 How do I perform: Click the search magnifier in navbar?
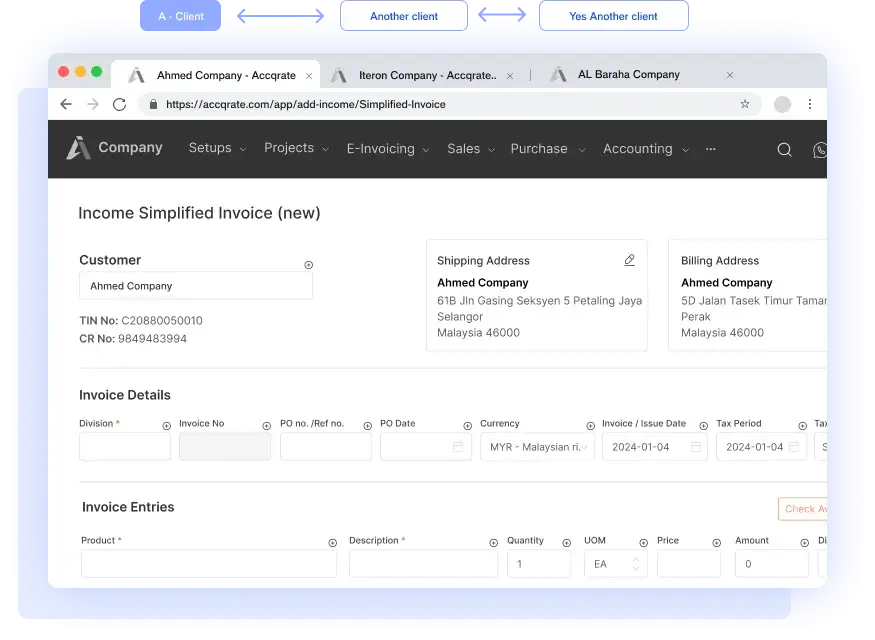(785, 150)
